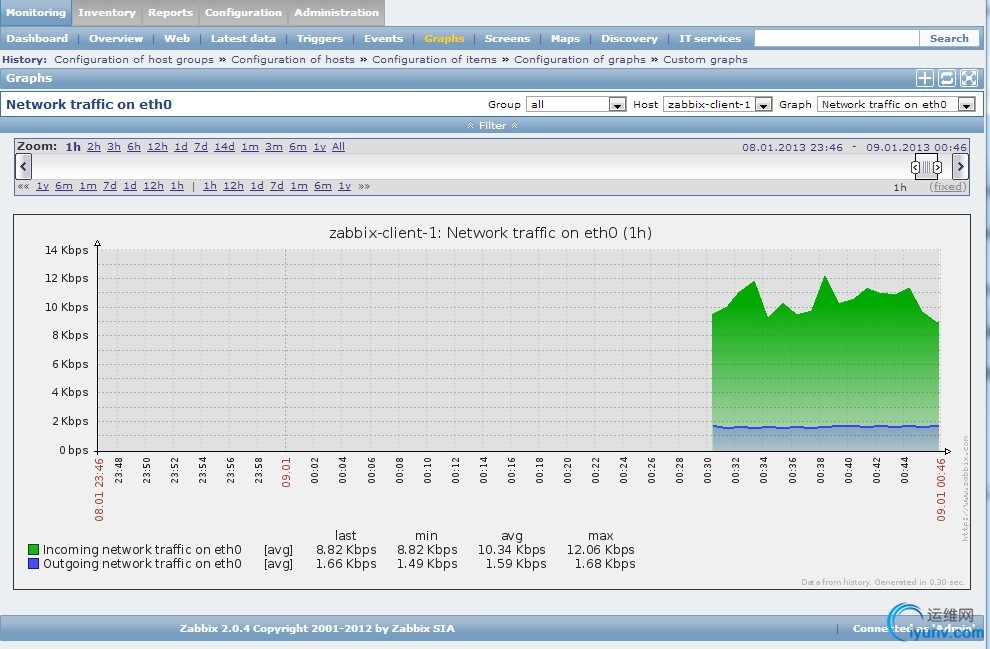
Task: Toggle the (fixed) period link
Action: click(x=947, y=186)
